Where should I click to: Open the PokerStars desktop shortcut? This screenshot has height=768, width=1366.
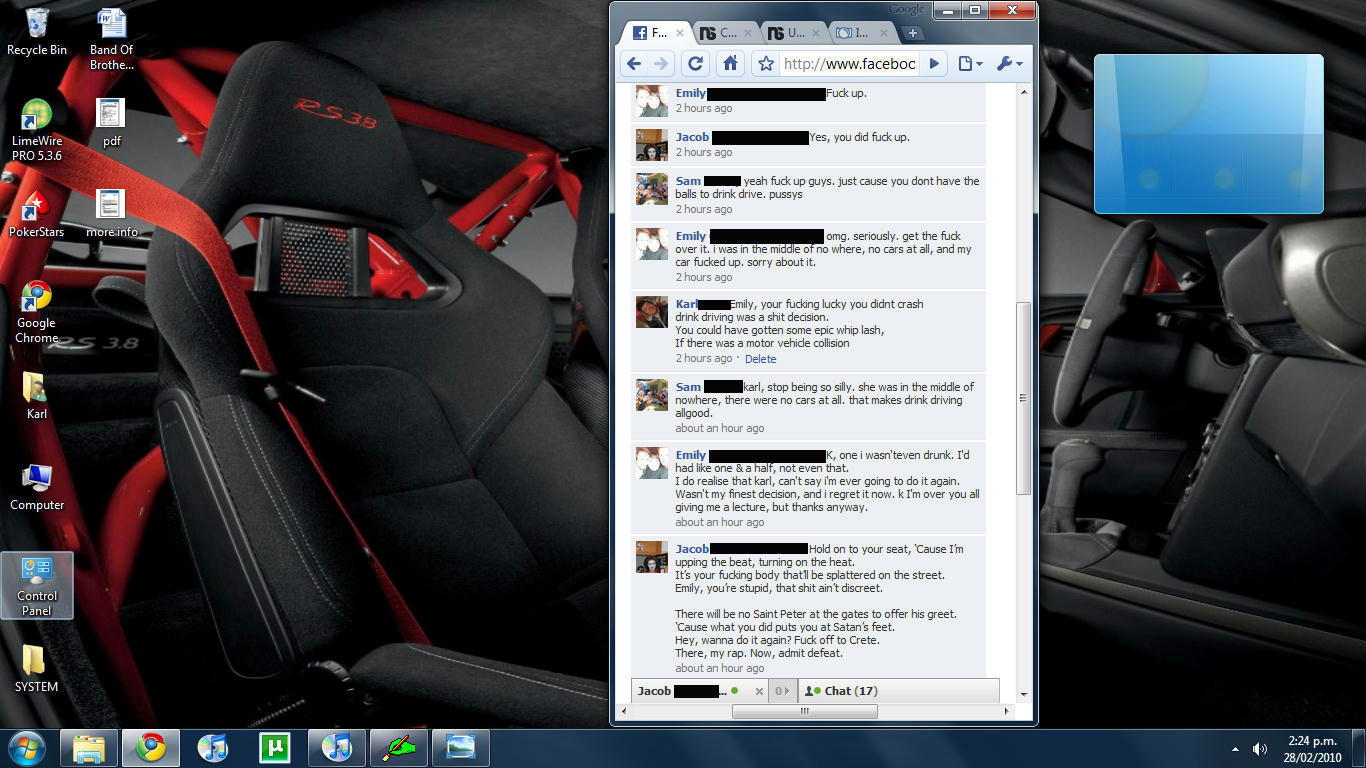(37, 214)
